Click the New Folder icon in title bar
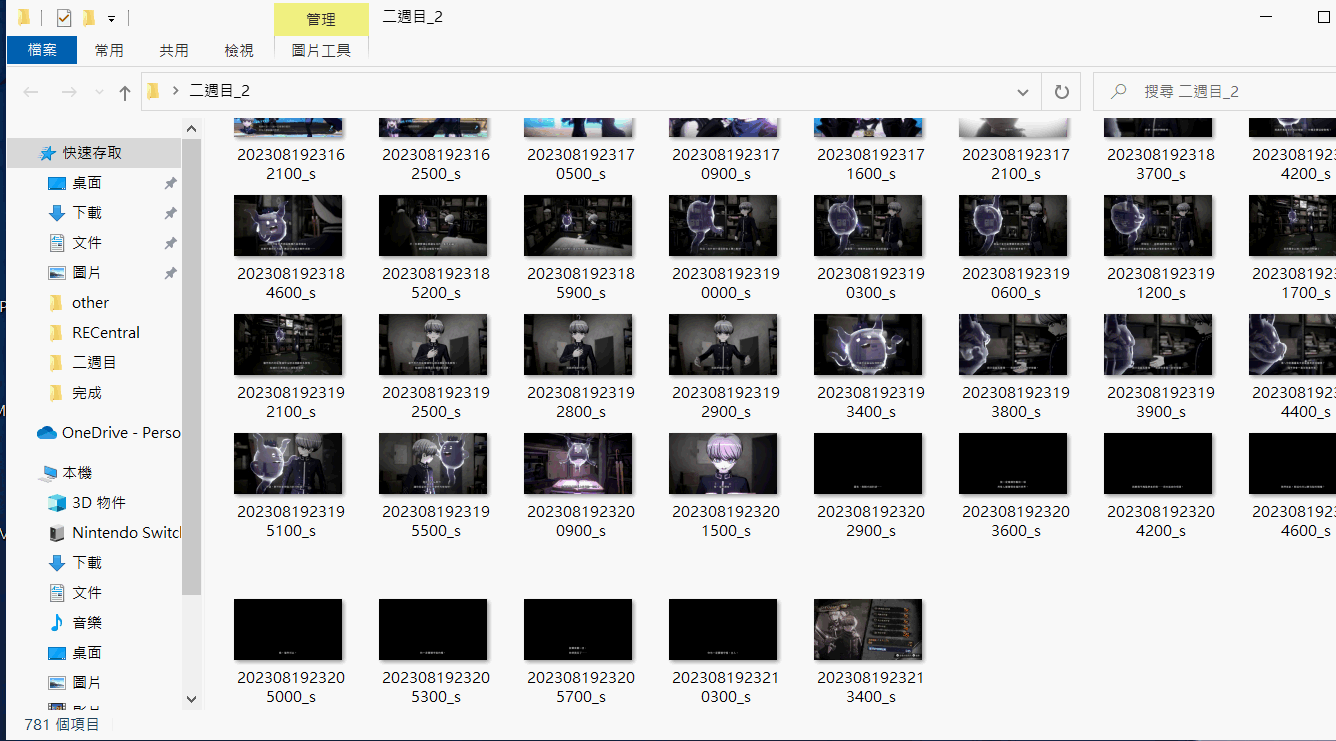Image resolution: width=1336 pixels, height=741 pixels. click(89, 17)
